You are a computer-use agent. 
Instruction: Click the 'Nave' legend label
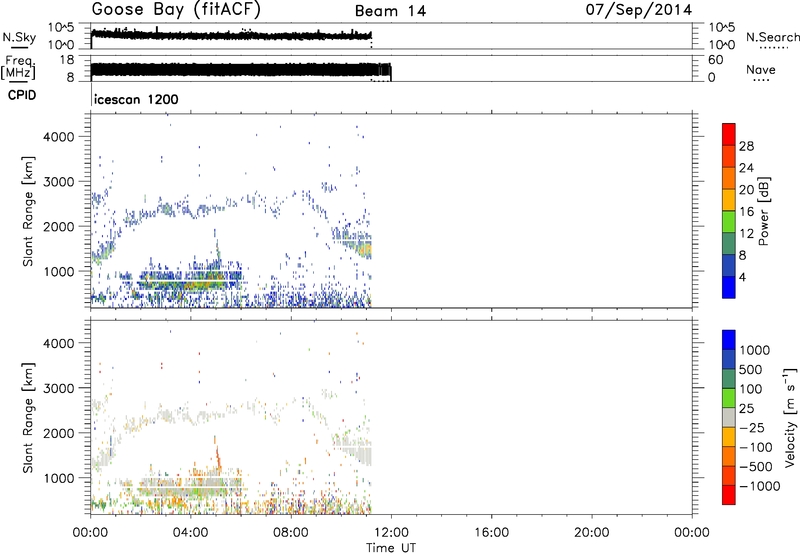click(761, 69)
